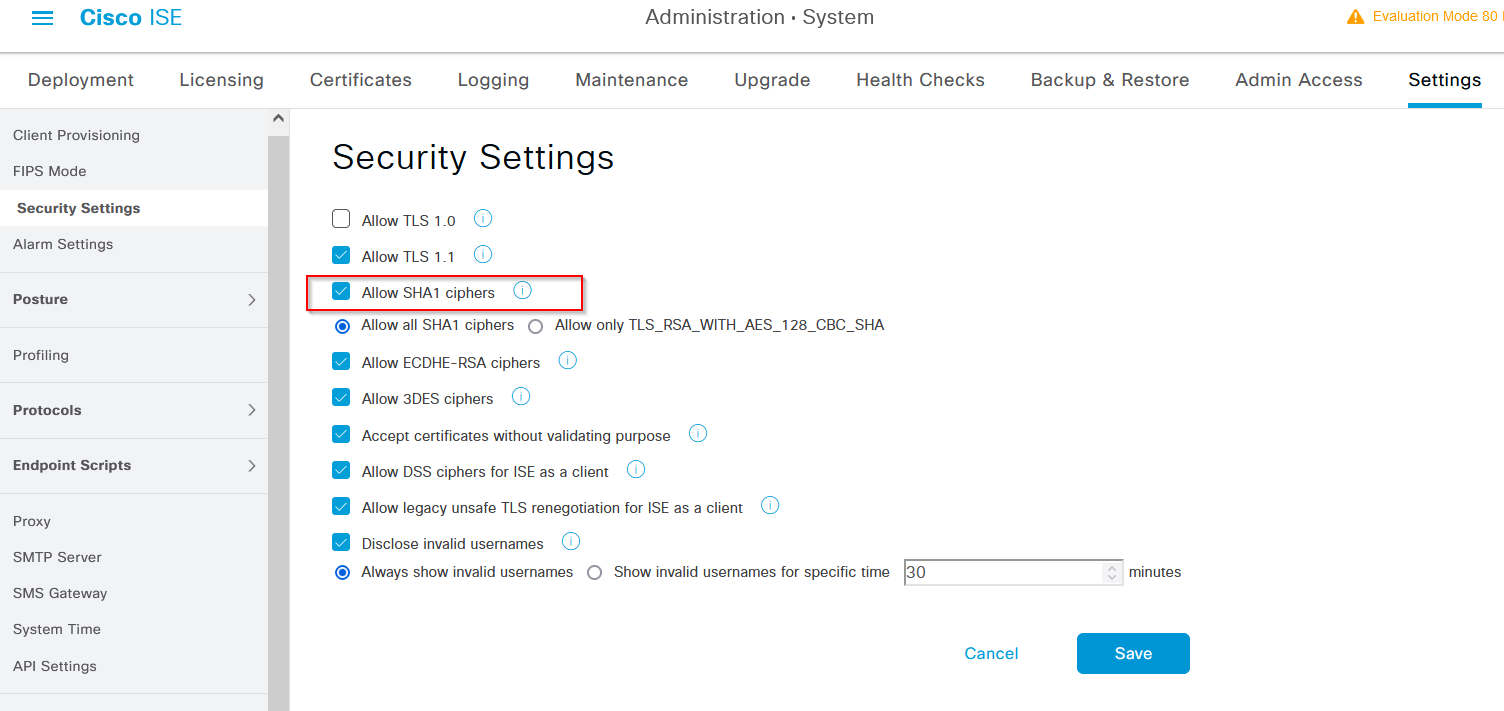Toggle Accept certificates without validating purpose

click(x=341, y=435)
